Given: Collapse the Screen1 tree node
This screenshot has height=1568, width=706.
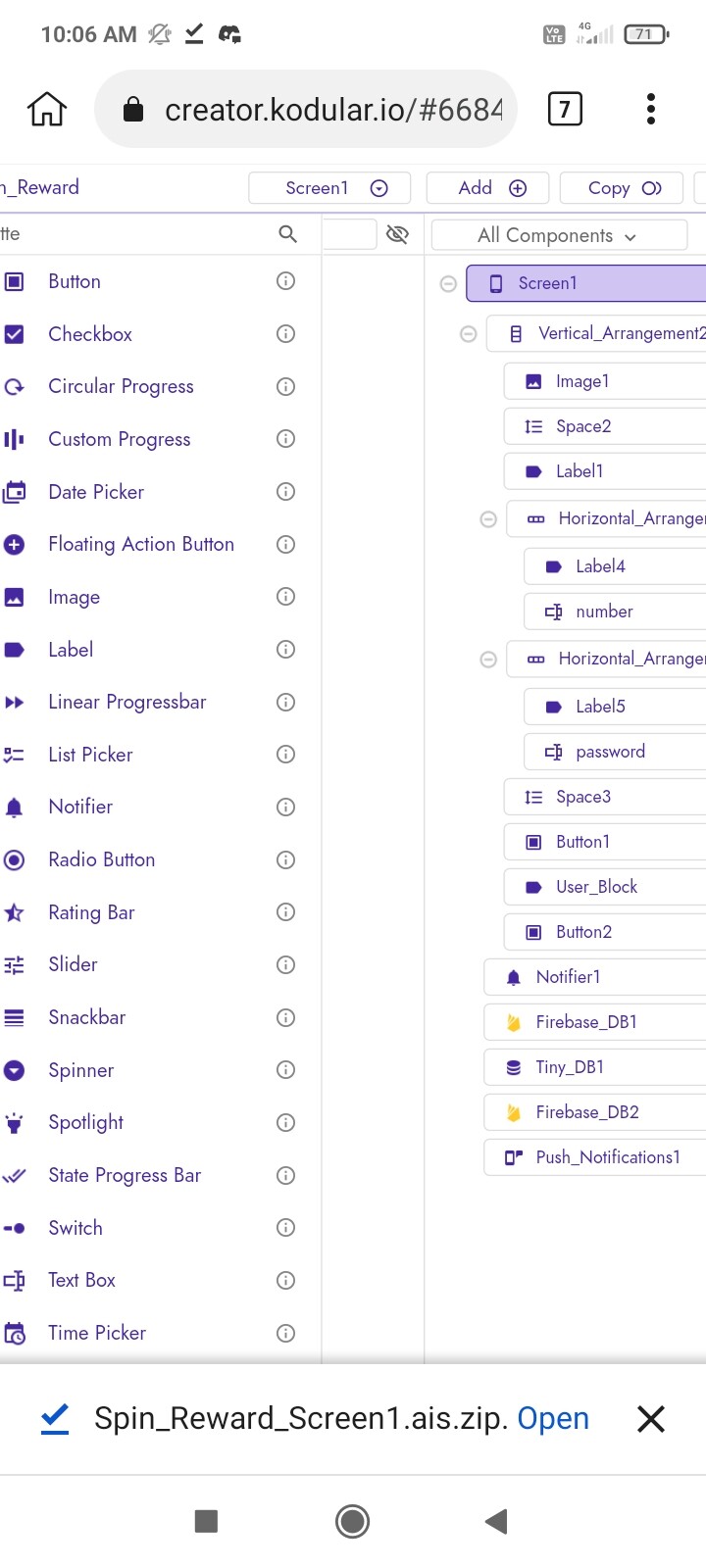Looking at the screenshot, I should (448, 284).
